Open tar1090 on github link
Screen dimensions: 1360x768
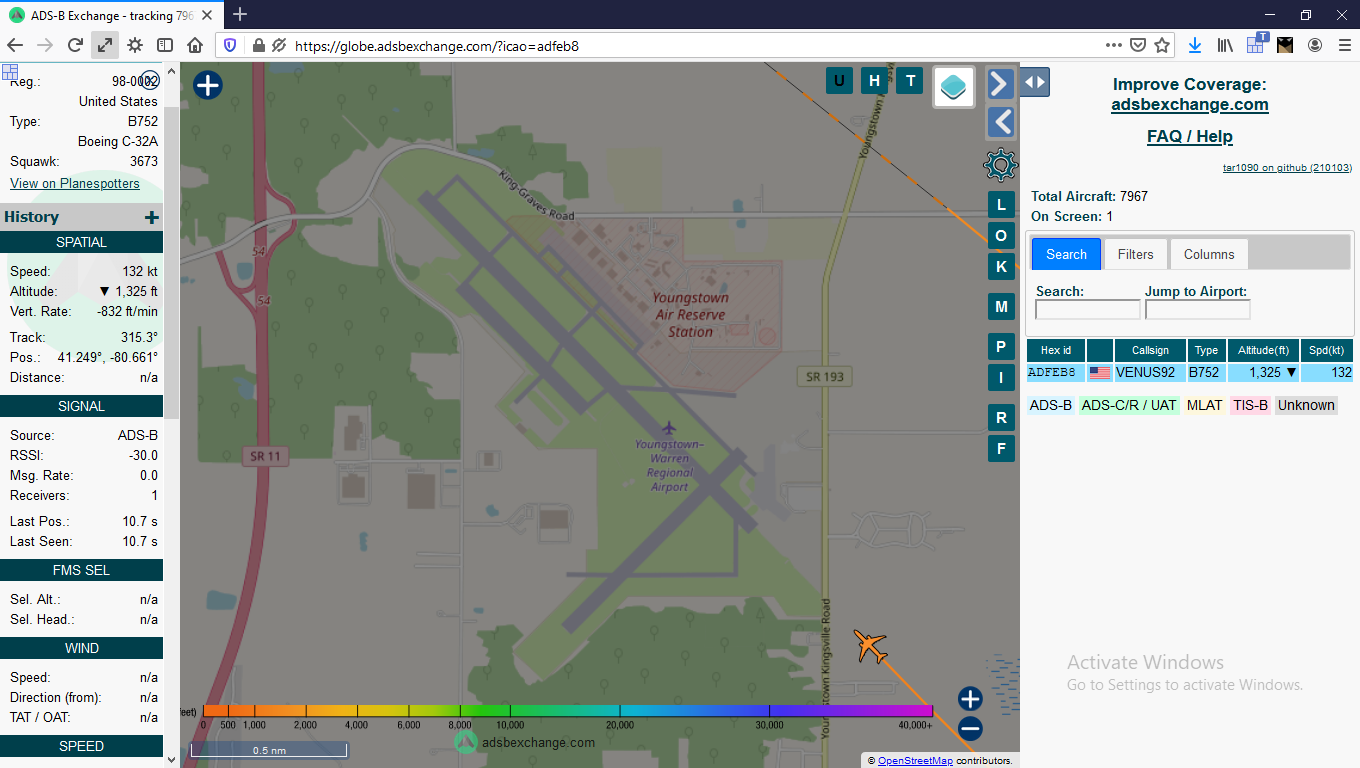click(1287, 168)
